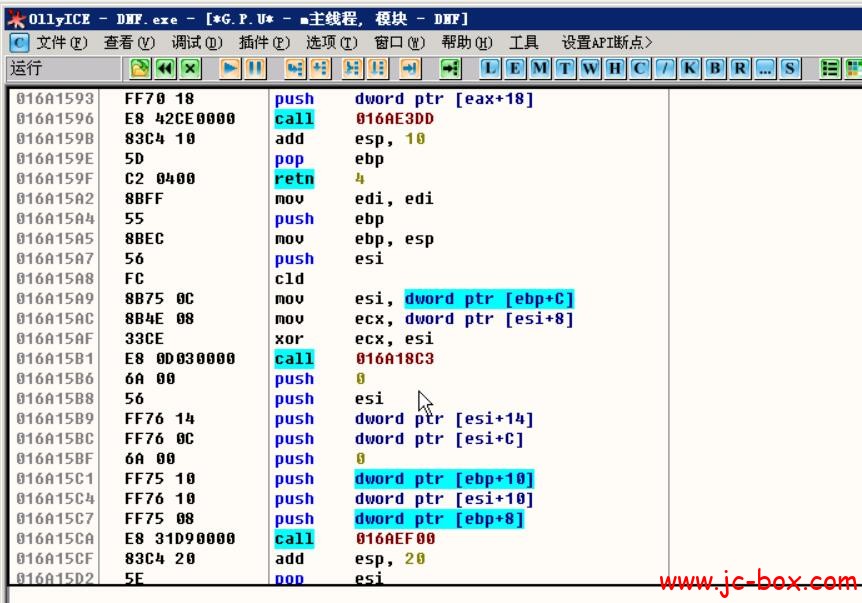
Task: Open the Log window with the L button
Action: [490, 69]
